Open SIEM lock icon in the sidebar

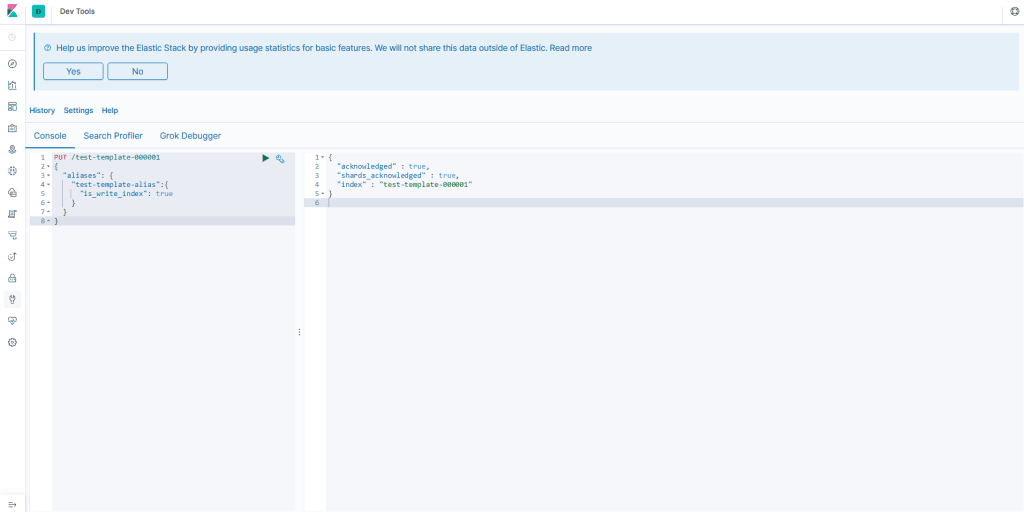[12, 278]
